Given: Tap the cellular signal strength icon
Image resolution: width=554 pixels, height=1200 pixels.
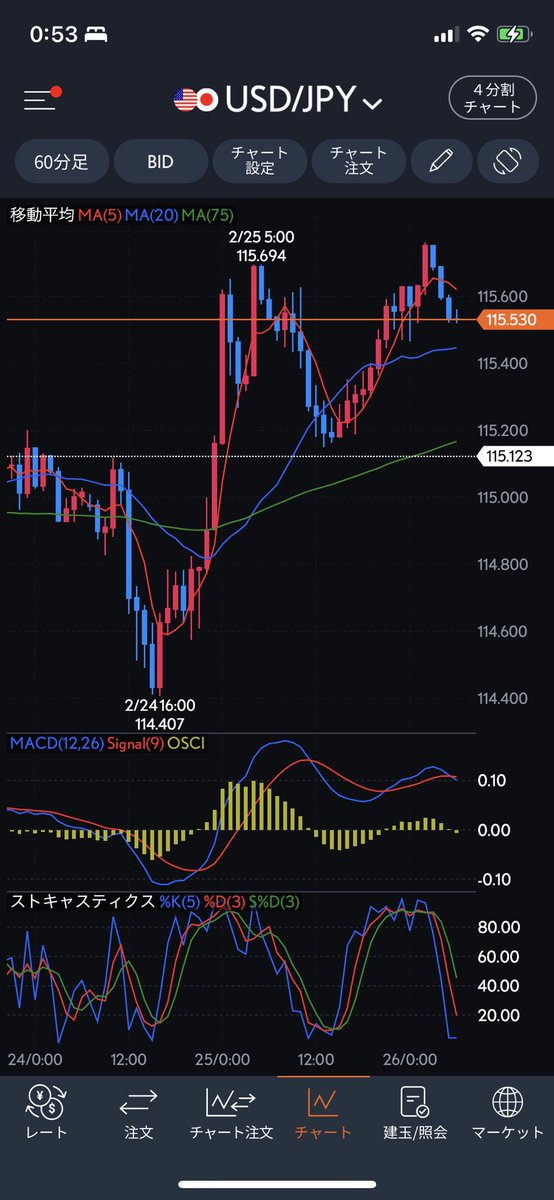Looking at the screenshot, I should (x=445, y=35).
